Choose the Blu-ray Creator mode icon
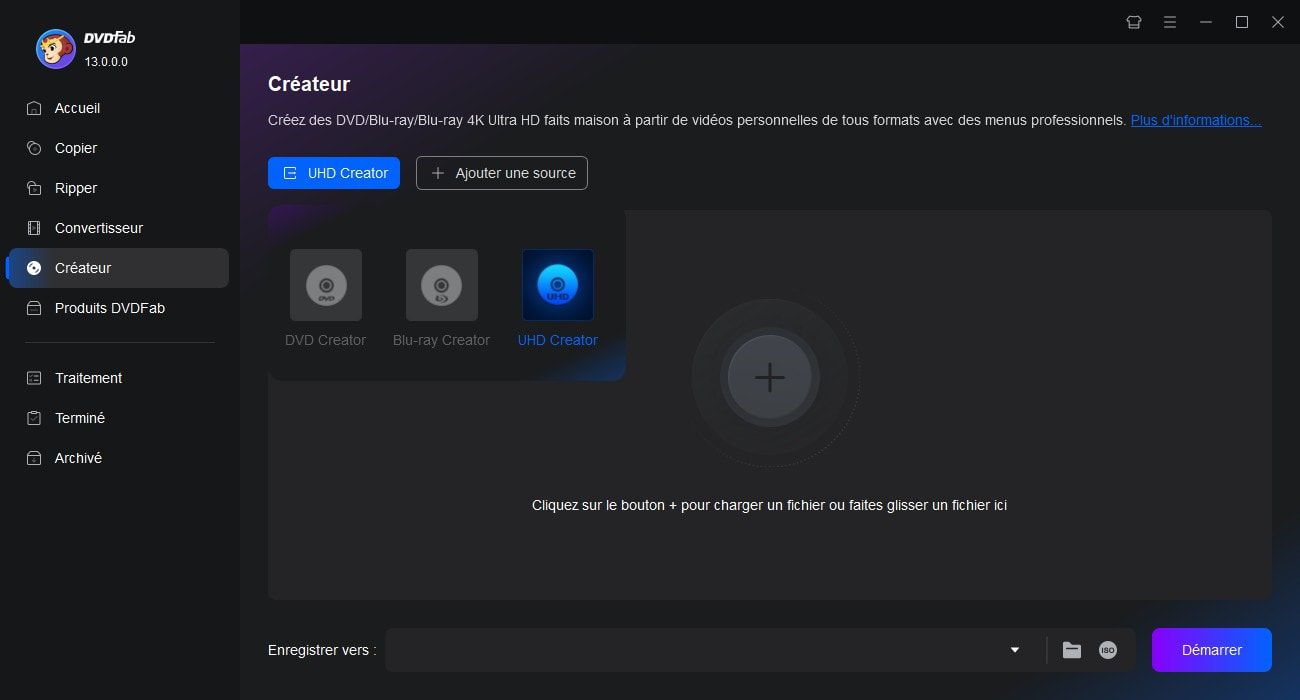Viewport: 1300px width, 700px height. (442, 285)
